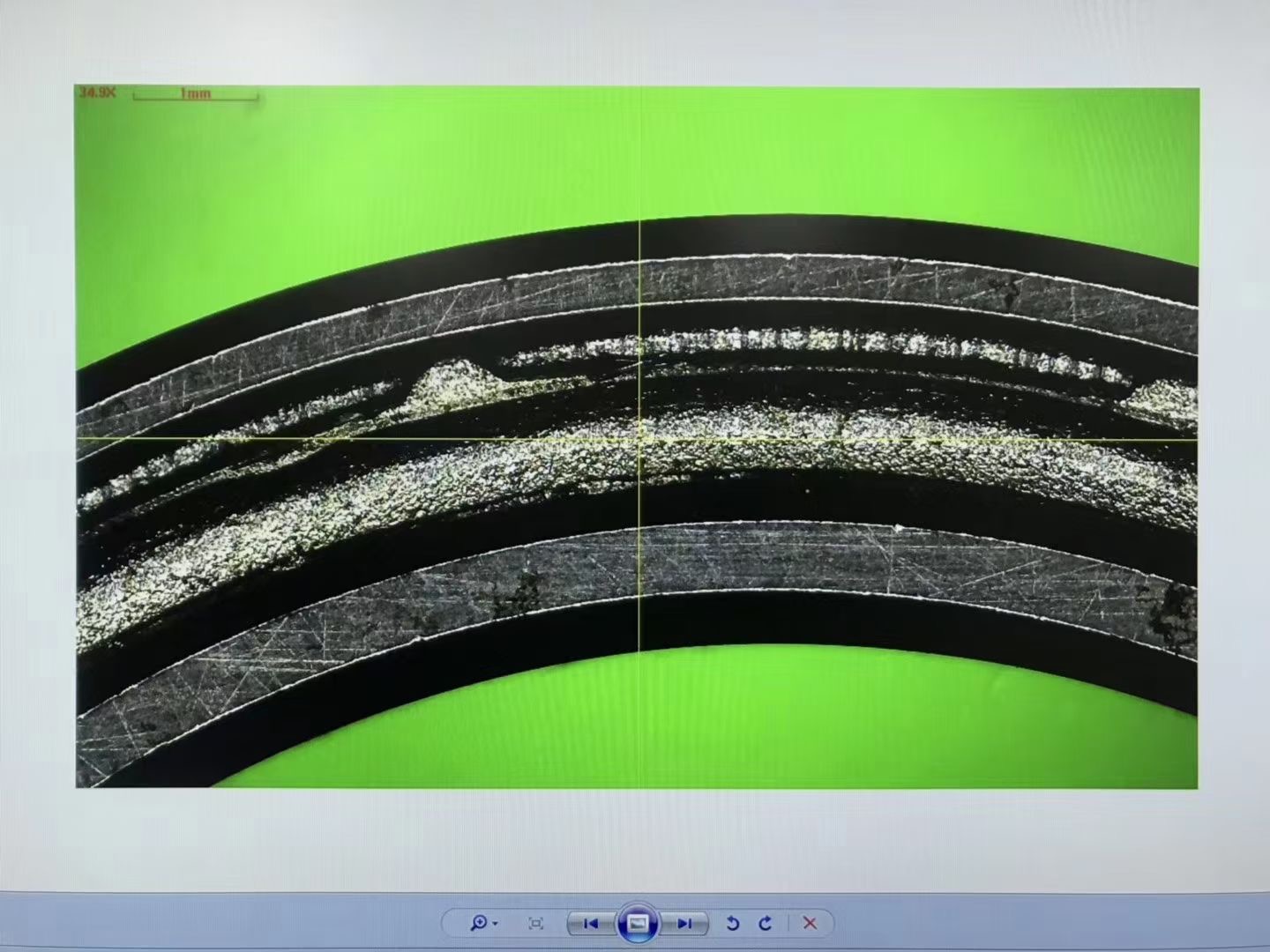Go to the next image
Viewport: 1270px width, 952px height.
(x=684, y=923)
